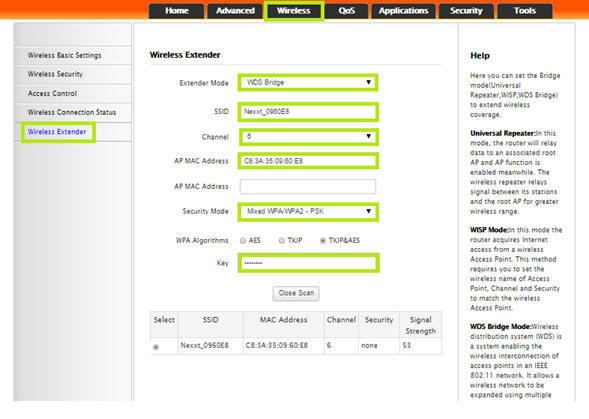The image size is (589, 419).
Task: View Wireless Connection Status page
Action: coord(73,112)
